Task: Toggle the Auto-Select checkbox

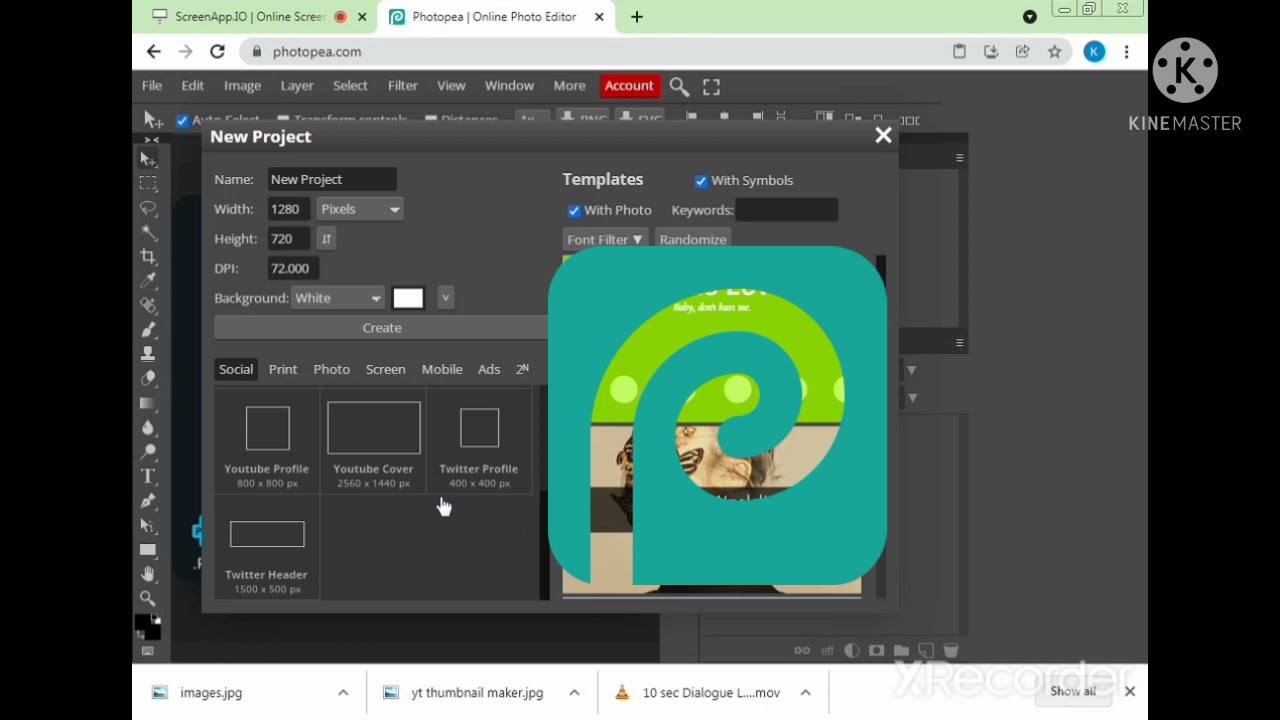Action: 182,120
